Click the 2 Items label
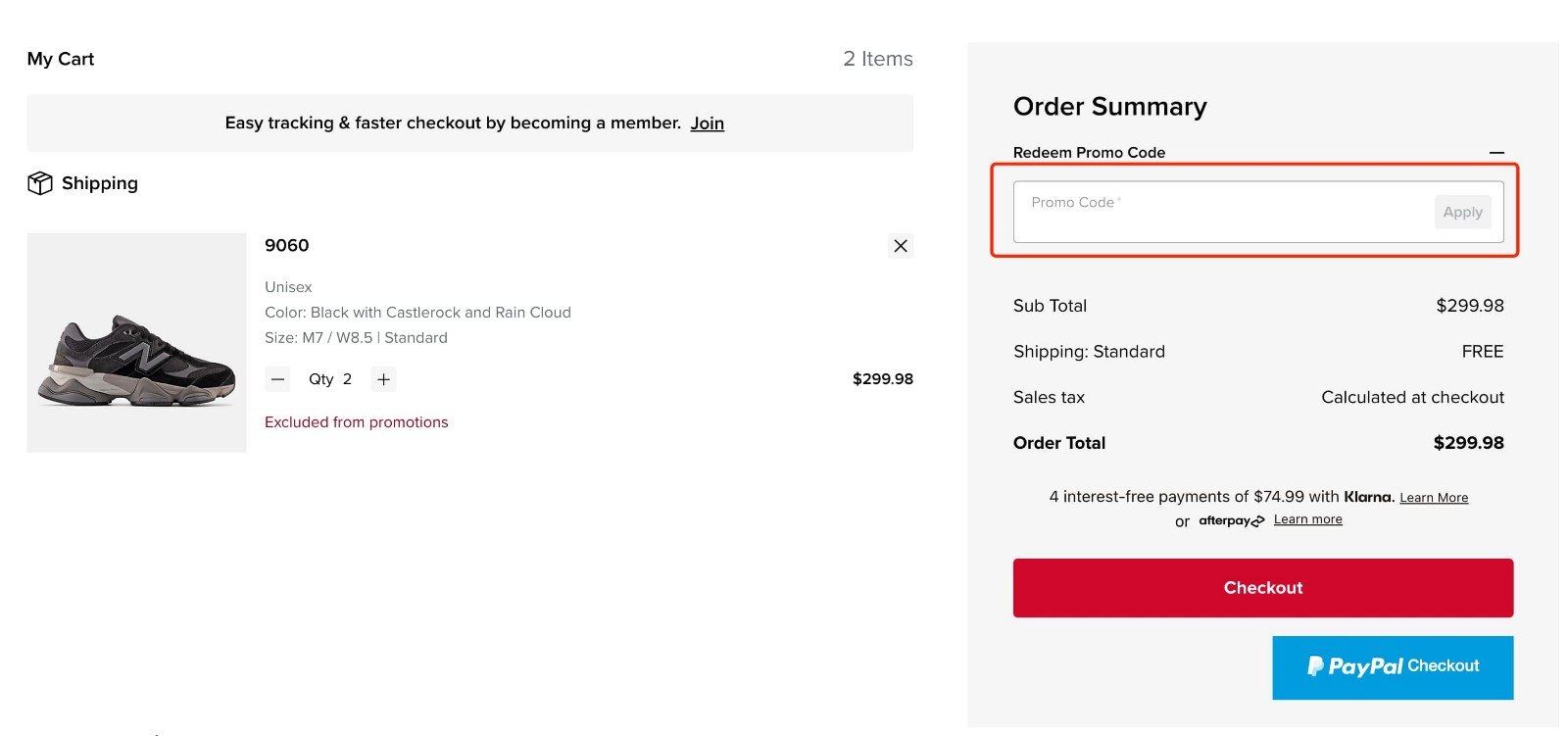This screenshot has height=736, width=1568. click(x=878, y=59)
